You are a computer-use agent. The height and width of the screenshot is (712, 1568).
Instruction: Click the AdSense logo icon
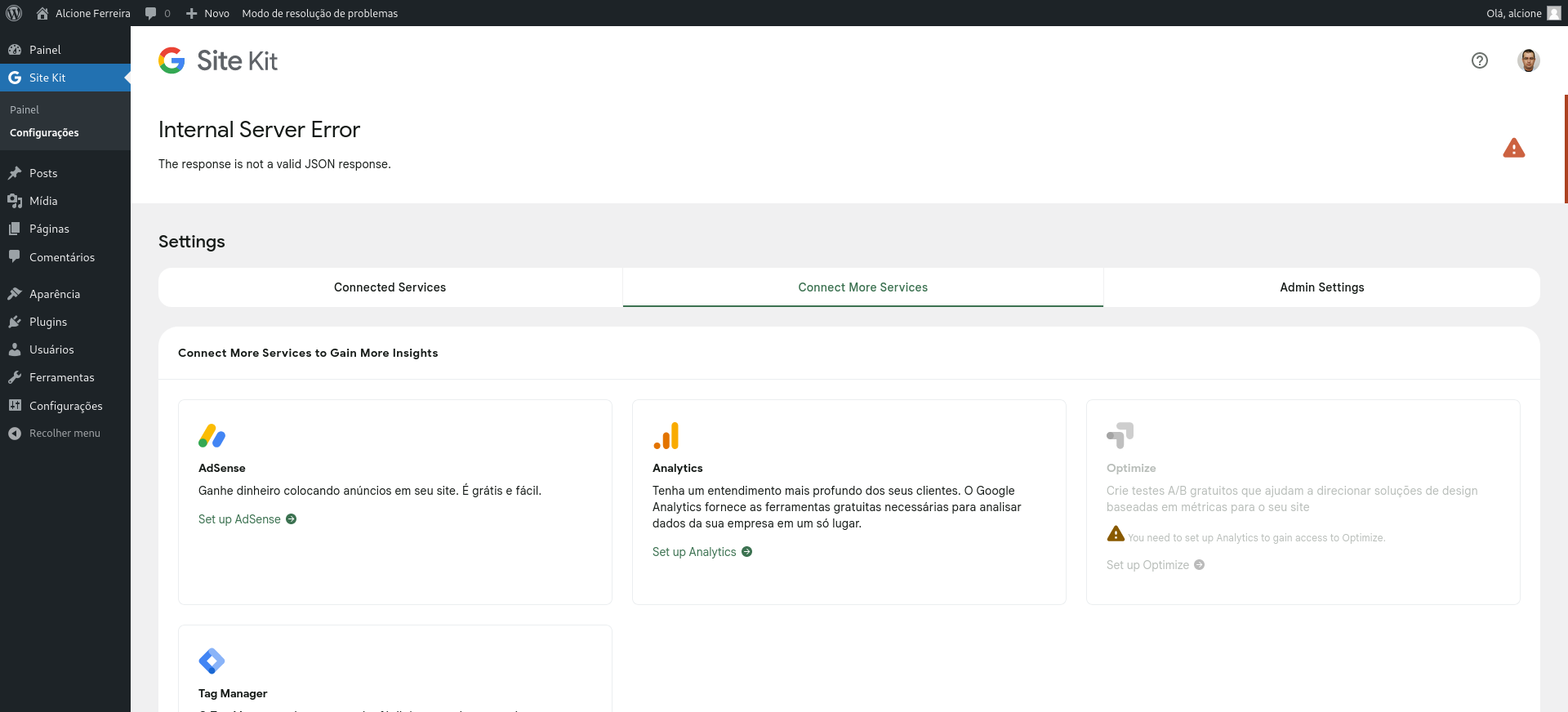pyautogui.click(x=212, y=436)
